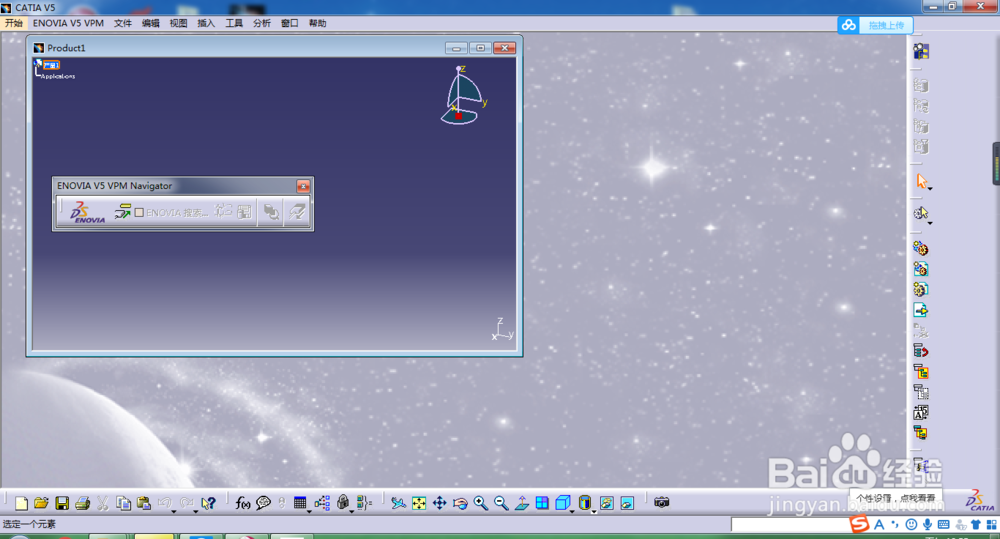Click the padlock icon in bottom toolbar
Viewport: 1000px width, 539px height.
click(x=343, y=503)
